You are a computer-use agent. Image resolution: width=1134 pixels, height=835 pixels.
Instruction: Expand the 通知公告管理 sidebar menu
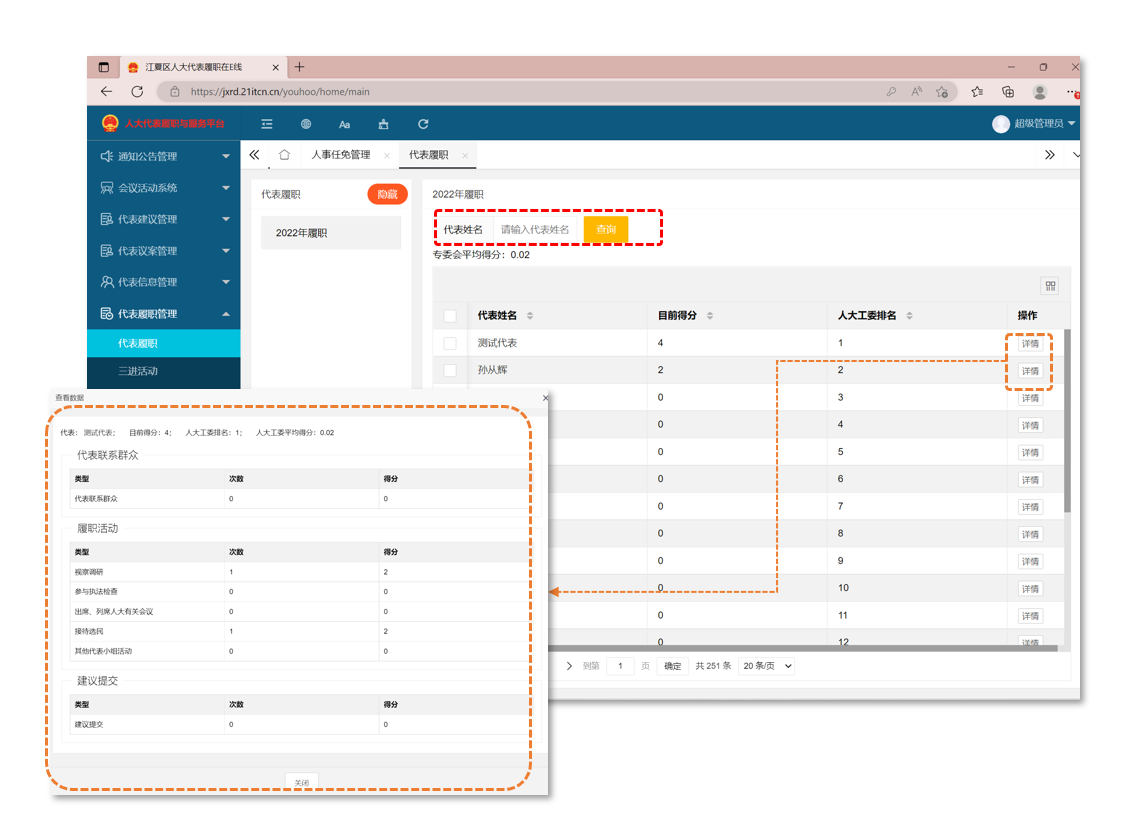[164, 156]
